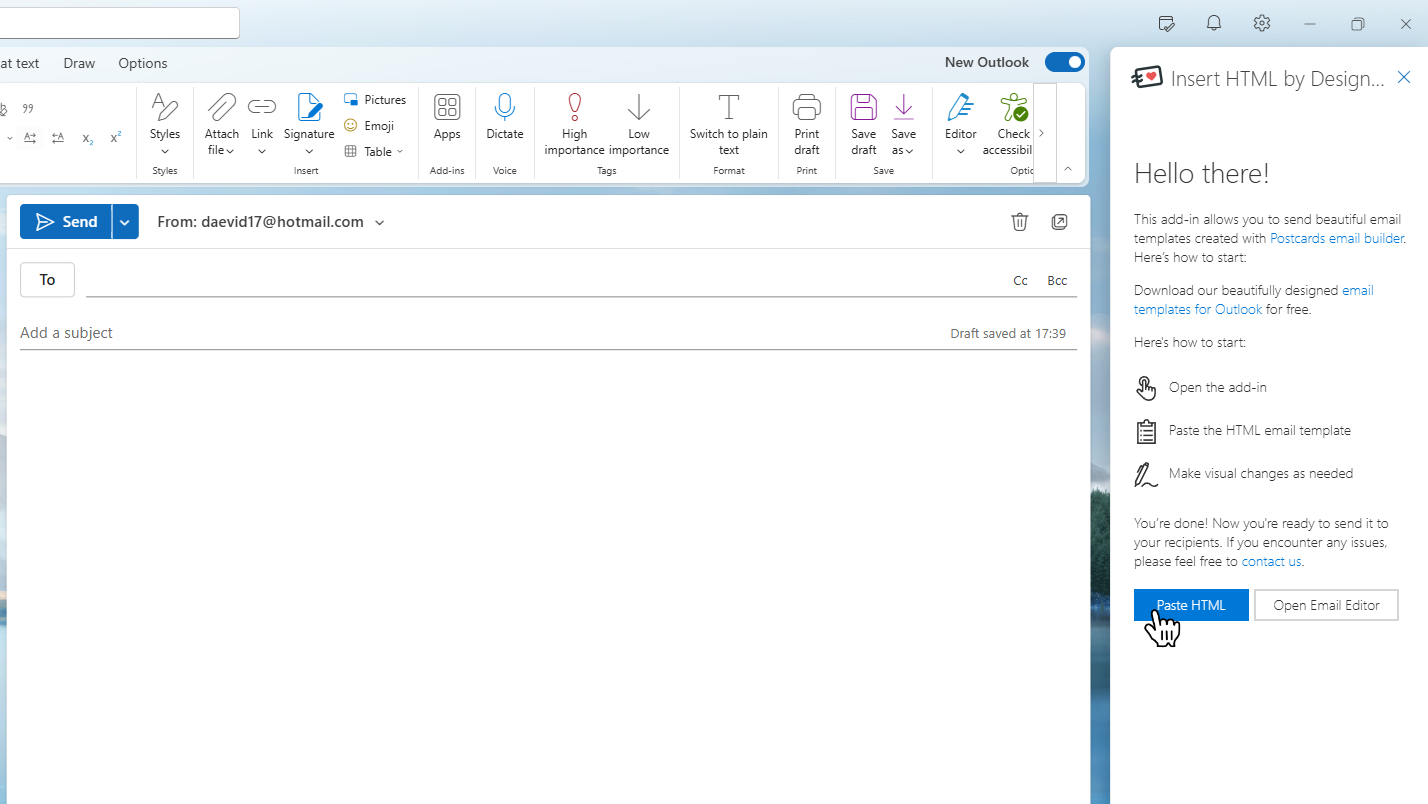Mark message as High importance
This screenshot has width=1428, height=804.
(x=574, y=108)
